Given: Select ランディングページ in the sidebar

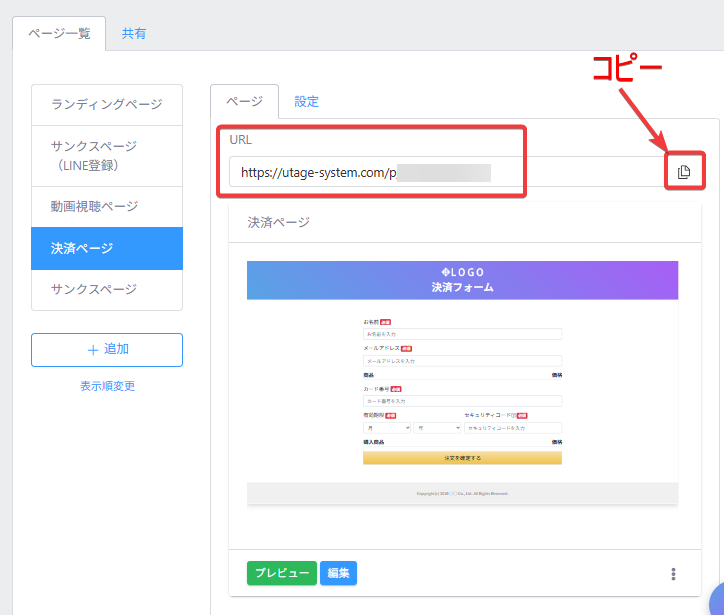Looking at the screenshot, I should pyautogui.click(x=107, y=104).
